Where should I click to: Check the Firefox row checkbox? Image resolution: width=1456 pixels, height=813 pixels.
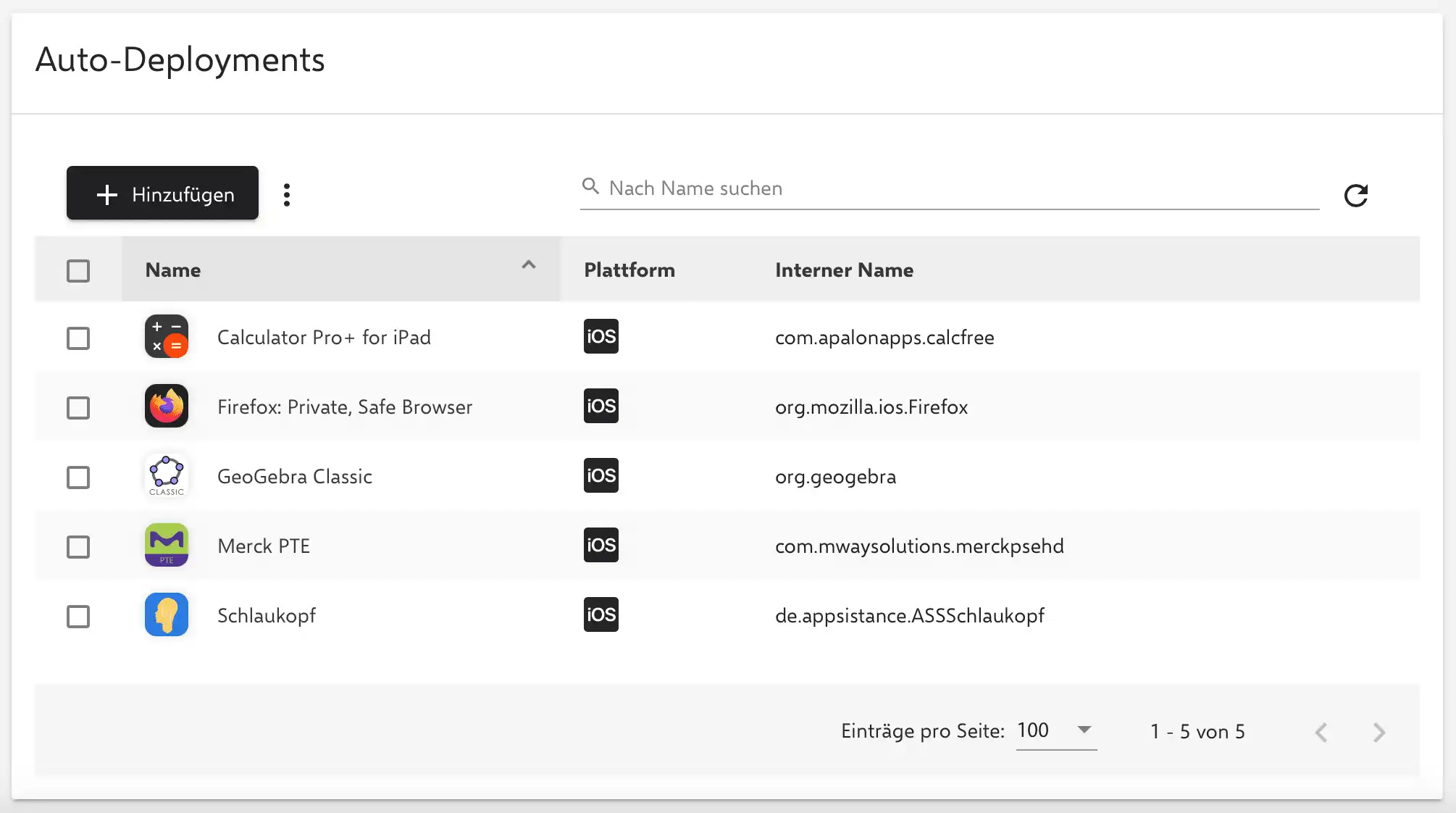[x=78, y=408]
